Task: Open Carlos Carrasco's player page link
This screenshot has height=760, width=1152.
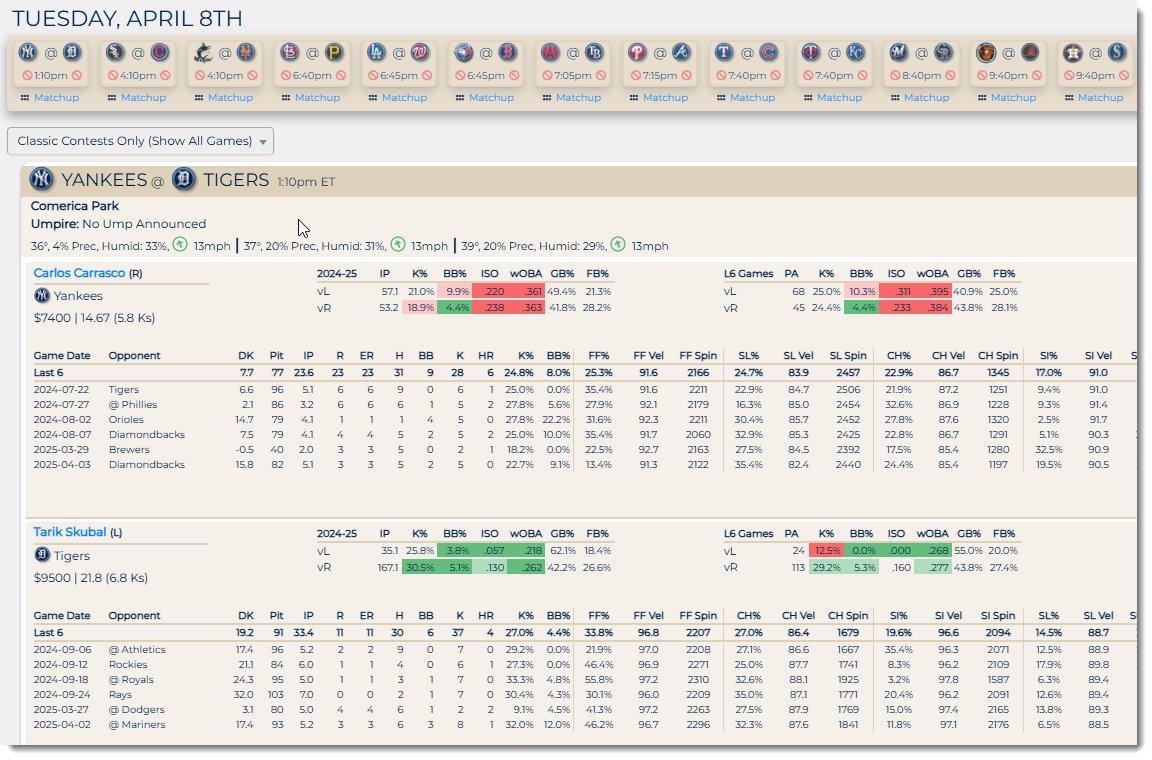Action: tap(79, 273)
